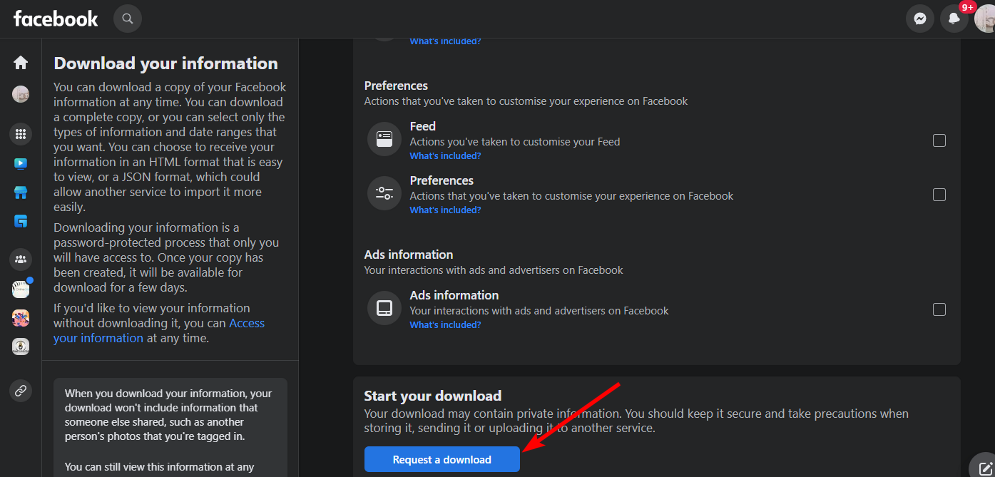Open the yellow emblem shortcut thumbnail

[21, 346]
